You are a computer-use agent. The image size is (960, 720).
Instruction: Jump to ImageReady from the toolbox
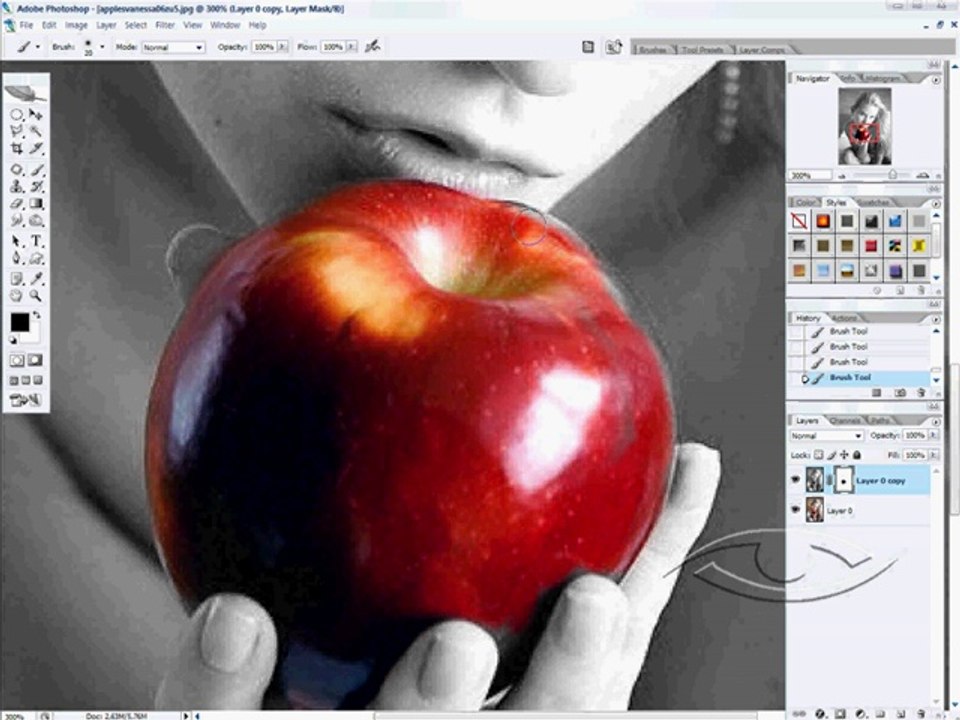26,400
